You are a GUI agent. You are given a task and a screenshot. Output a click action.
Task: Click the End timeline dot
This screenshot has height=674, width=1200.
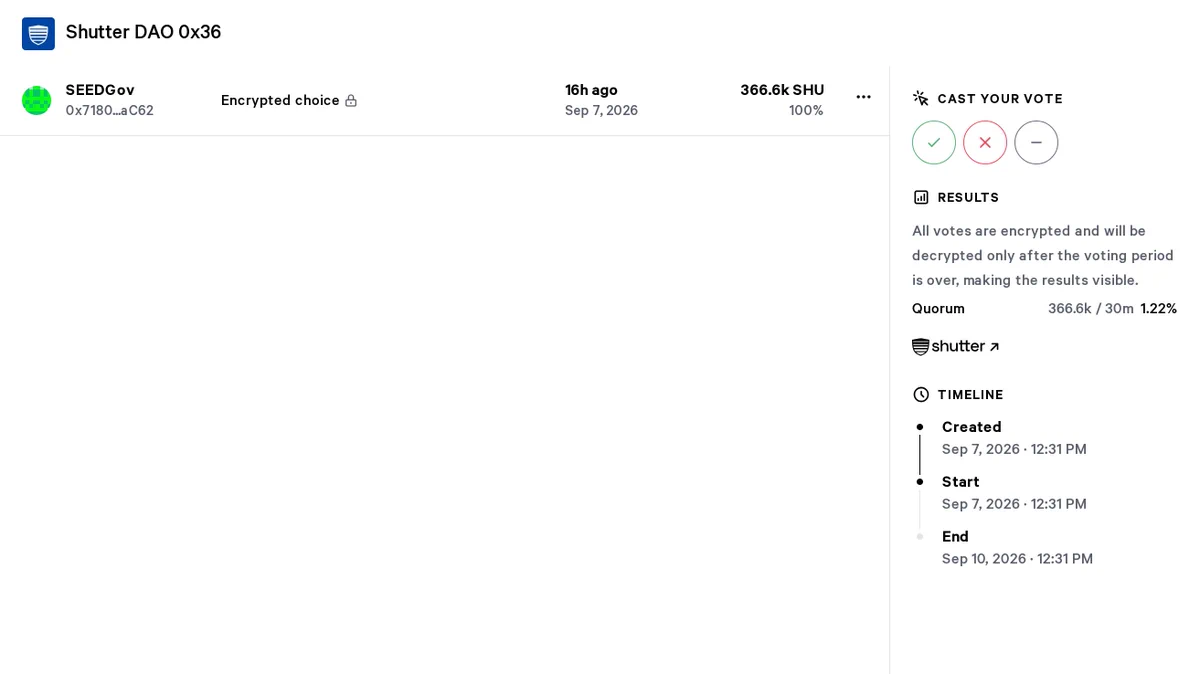tap(920, 536)
